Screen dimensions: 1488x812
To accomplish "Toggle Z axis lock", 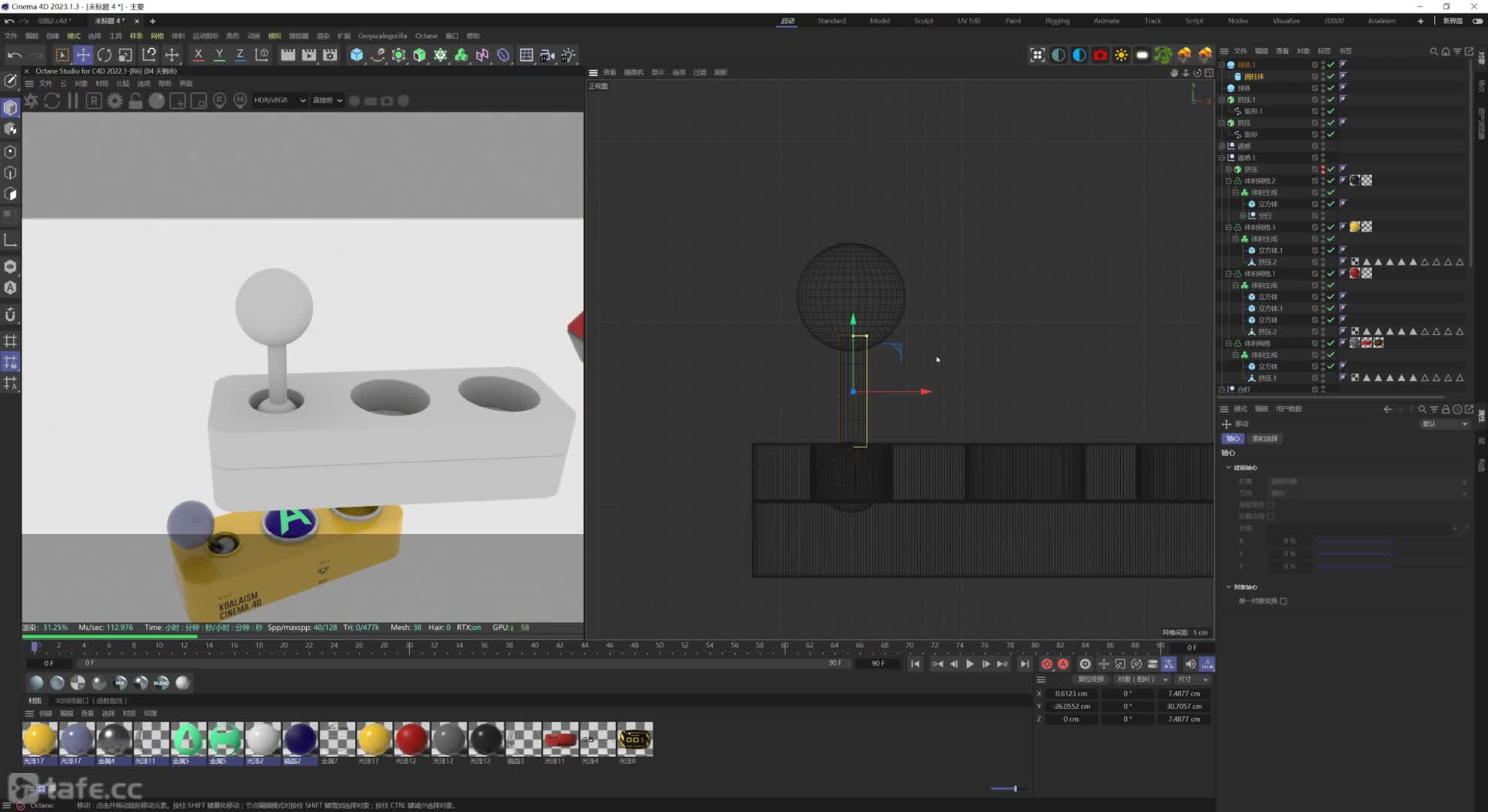I will pos(241,55).
